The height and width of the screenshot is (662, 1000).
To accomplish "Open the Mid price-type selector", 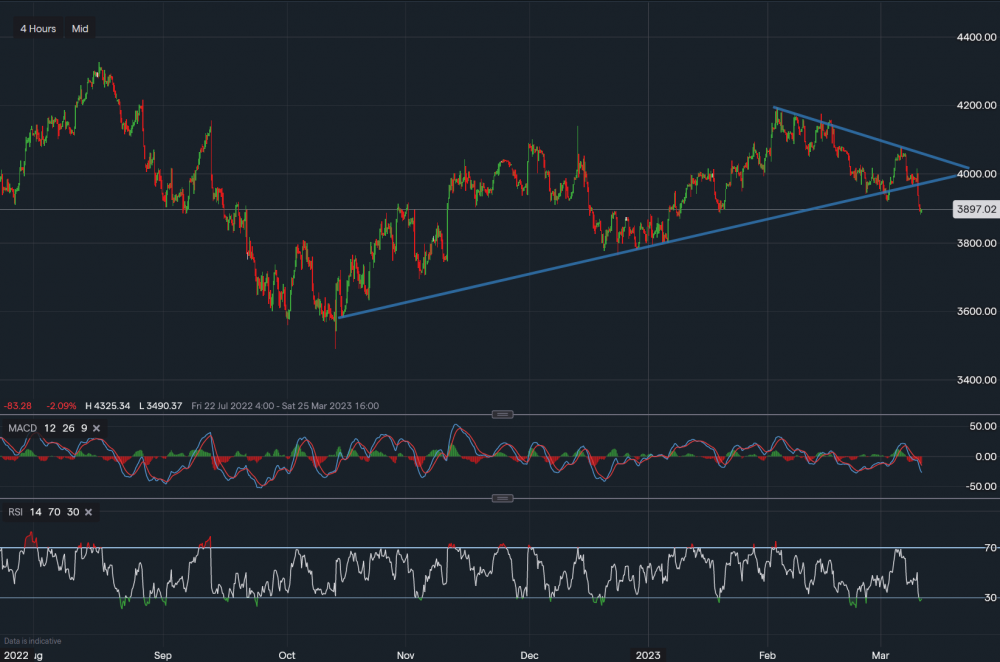I will 79,28.
